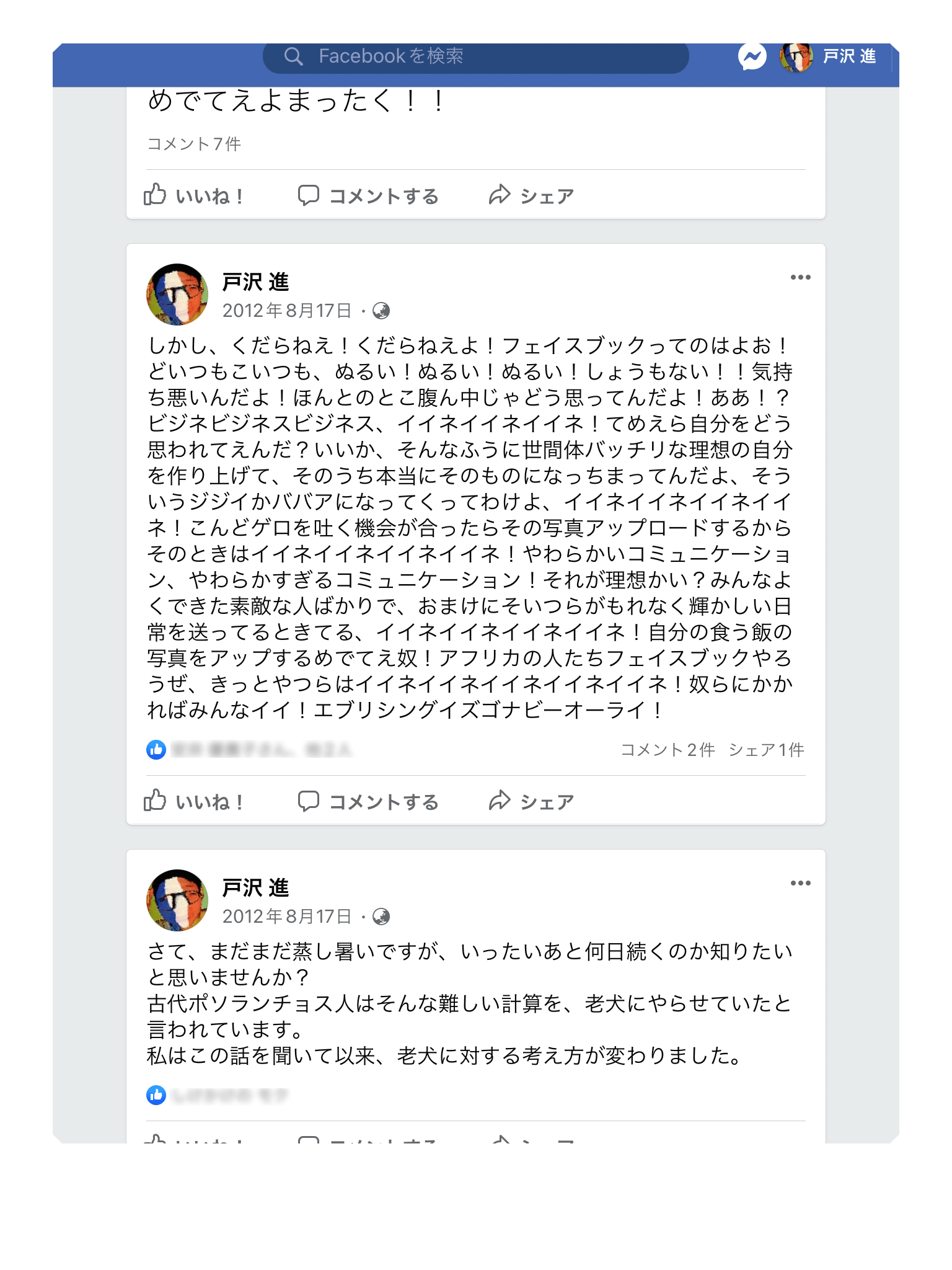The height and width of the screenshot is (1270, 952).
Task: Comment on the top めでてえよ post
Action: (x=368, y=195)
